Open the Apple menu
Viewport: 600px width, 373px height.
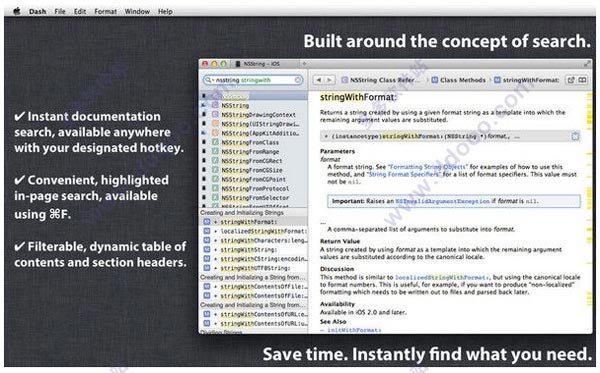pos(16,11)
